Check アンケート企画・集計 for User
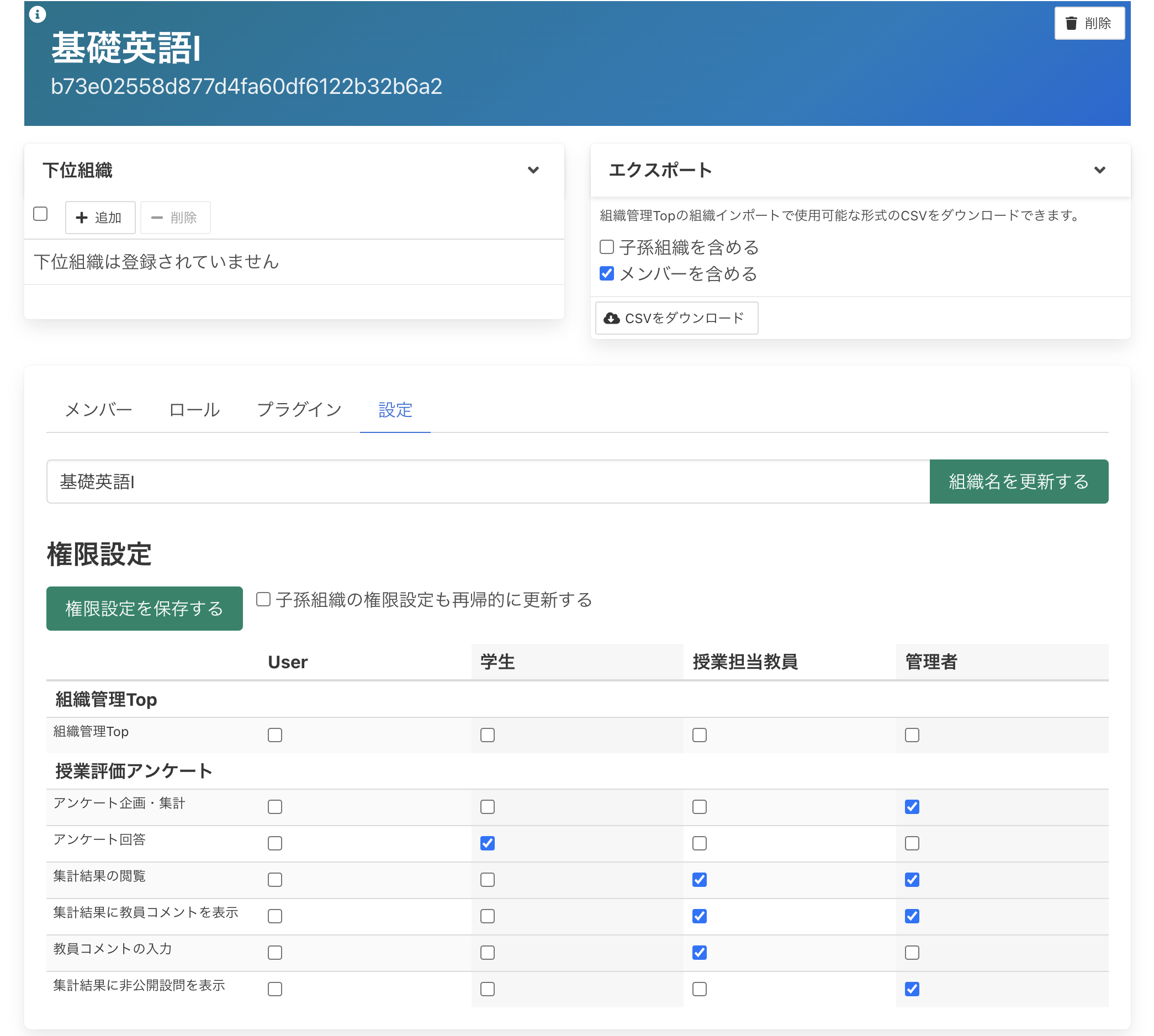 click(275, 807)
